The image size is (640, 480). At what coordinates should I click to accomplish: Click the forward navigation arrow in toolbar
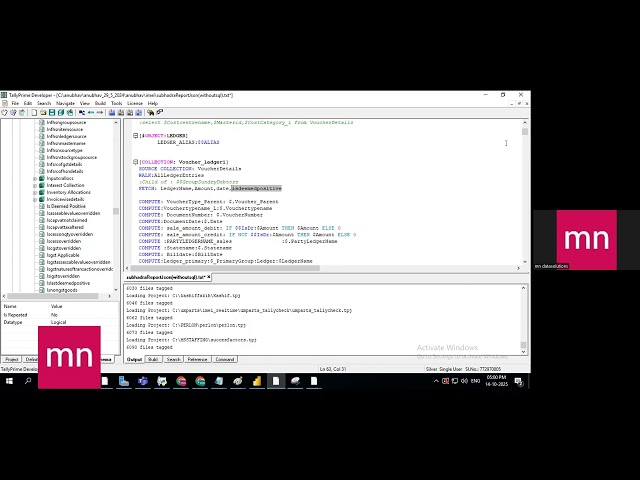coord(100,112)
